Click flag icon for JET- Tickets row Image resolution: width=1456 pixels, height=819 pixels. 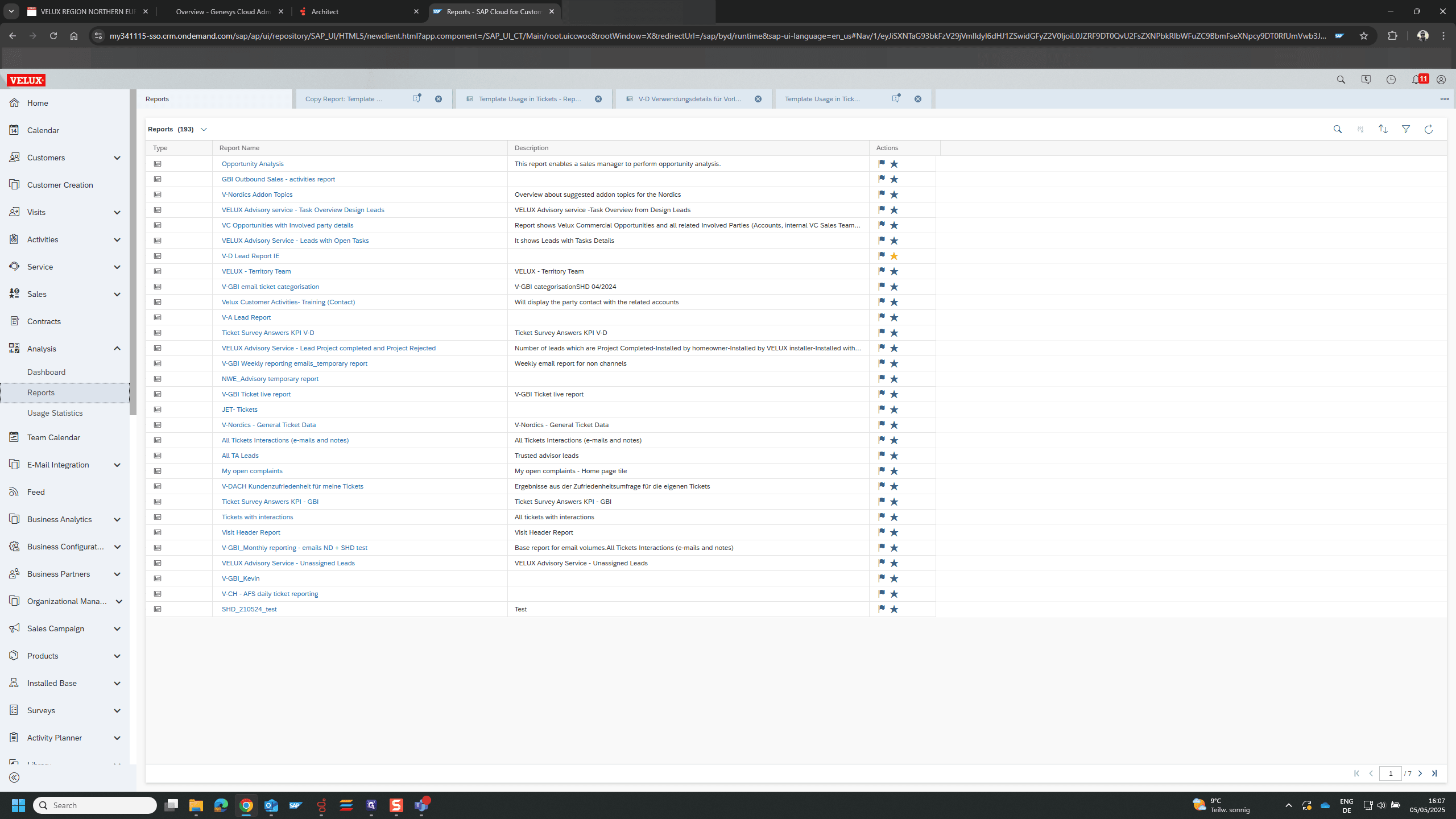click(882, 409)
